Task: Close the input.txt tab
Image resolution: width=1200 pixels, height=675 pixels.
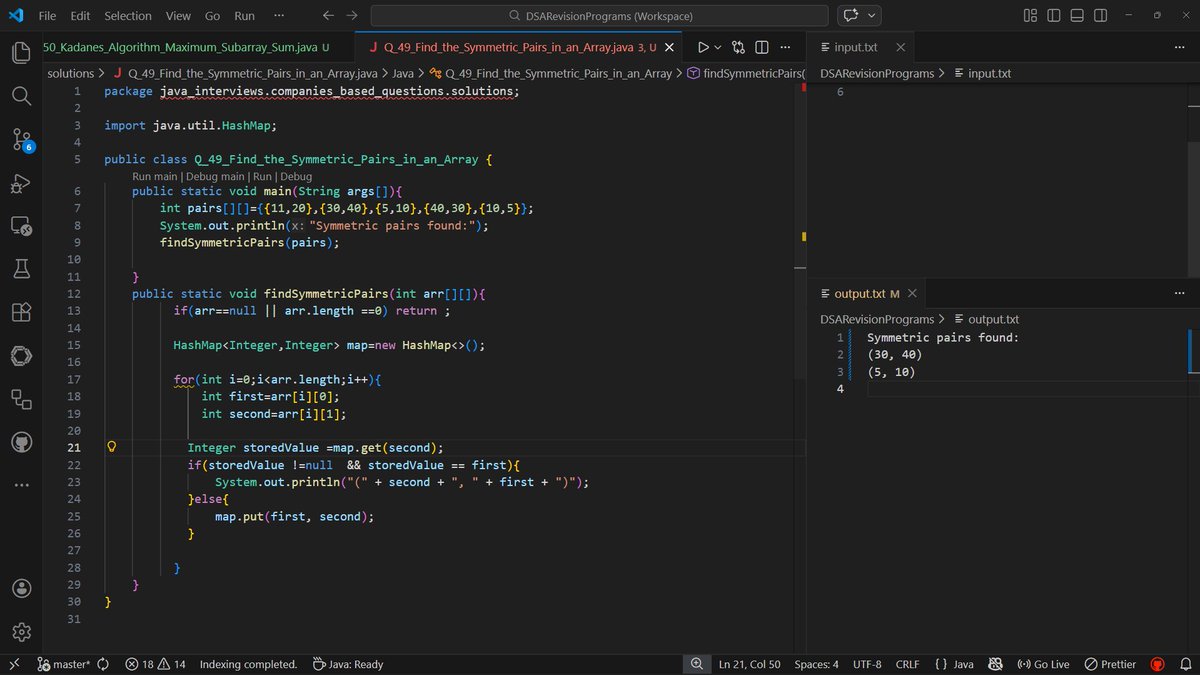Action: [900, 47]
